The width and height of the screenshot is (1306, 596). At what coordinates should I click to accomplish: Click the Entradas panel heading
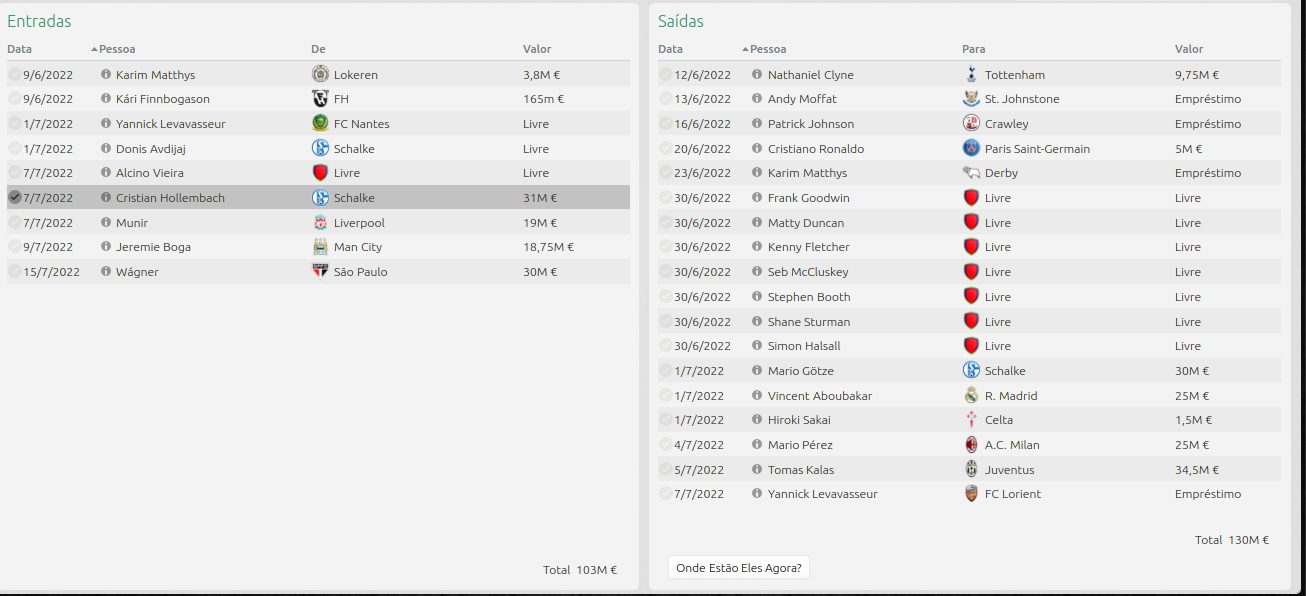coord(39,21)
